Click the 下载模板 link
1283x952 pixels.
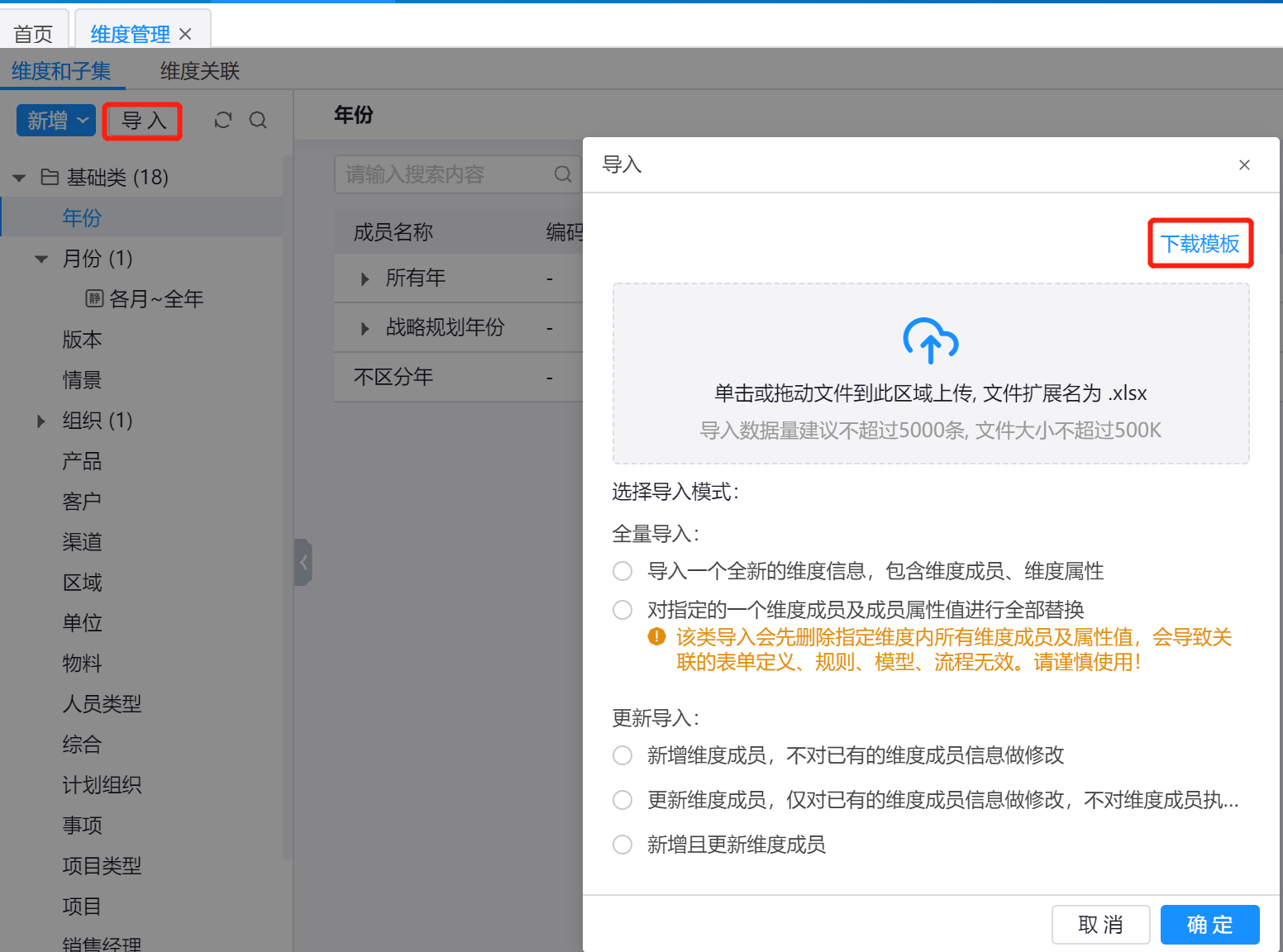(x=1200, y=244)
